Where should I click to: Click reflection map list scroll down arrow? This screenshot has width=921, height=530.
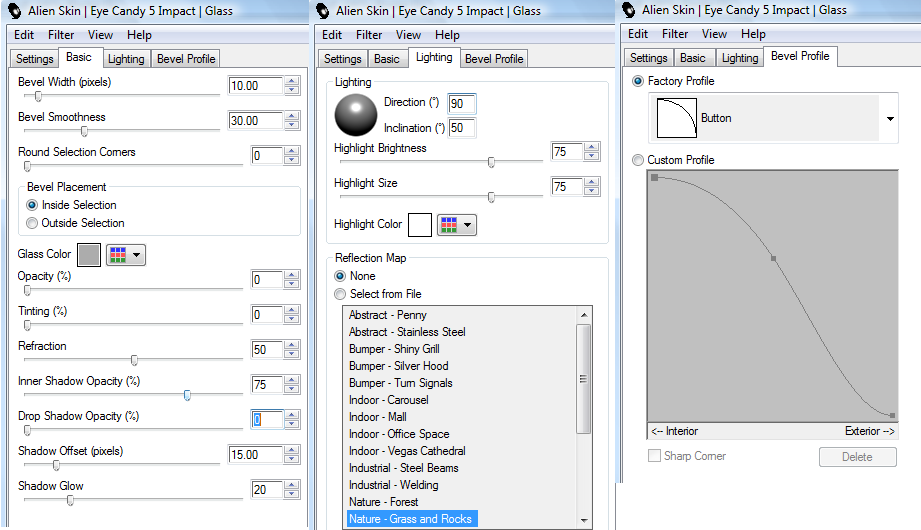[x=584, y=520]
